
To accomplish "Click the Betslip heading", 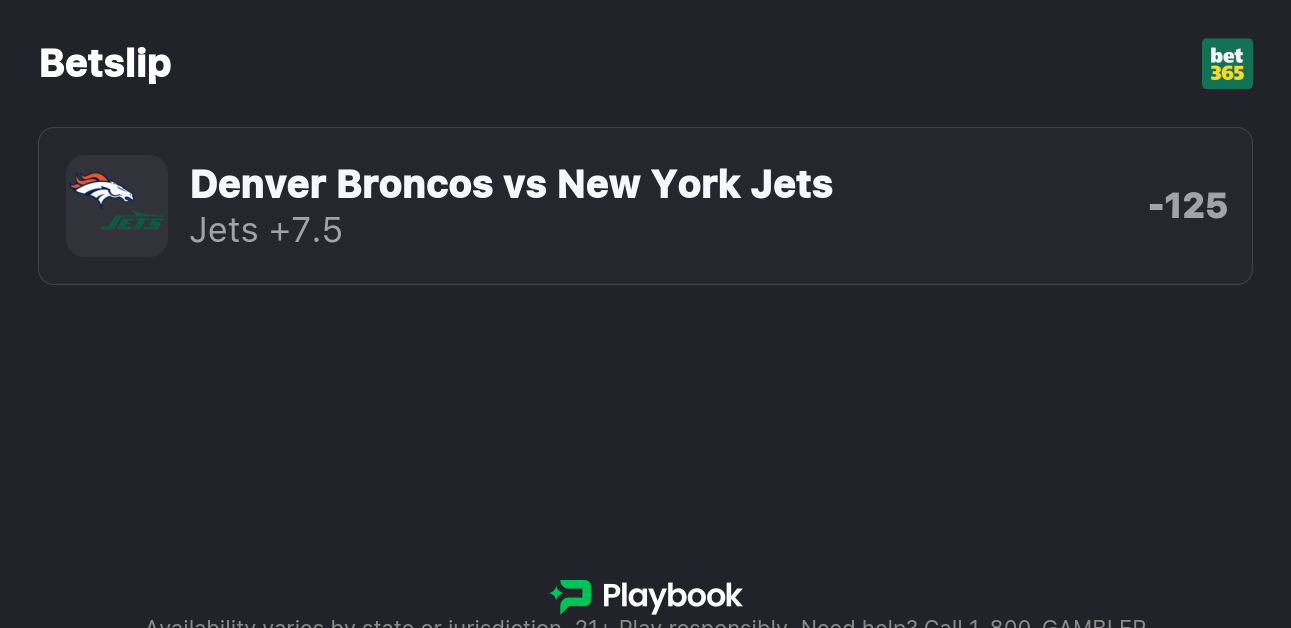I will coord(105,64).
